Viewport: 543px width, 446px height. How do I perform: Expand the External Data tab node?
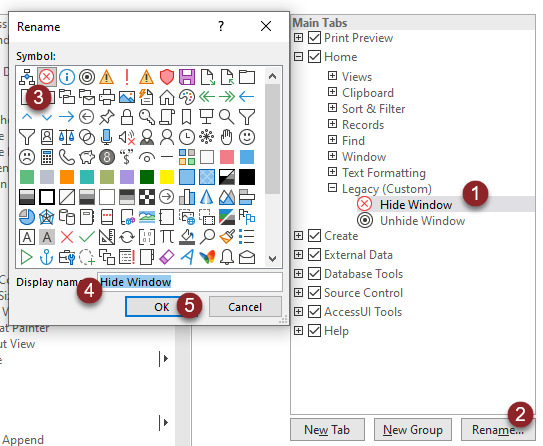tap(298, 255)
